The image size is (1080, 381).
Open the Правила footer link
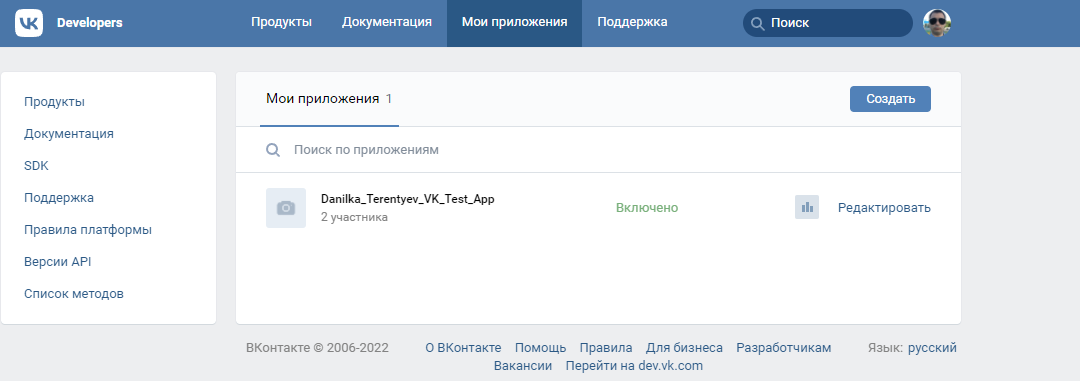point(606,348)
